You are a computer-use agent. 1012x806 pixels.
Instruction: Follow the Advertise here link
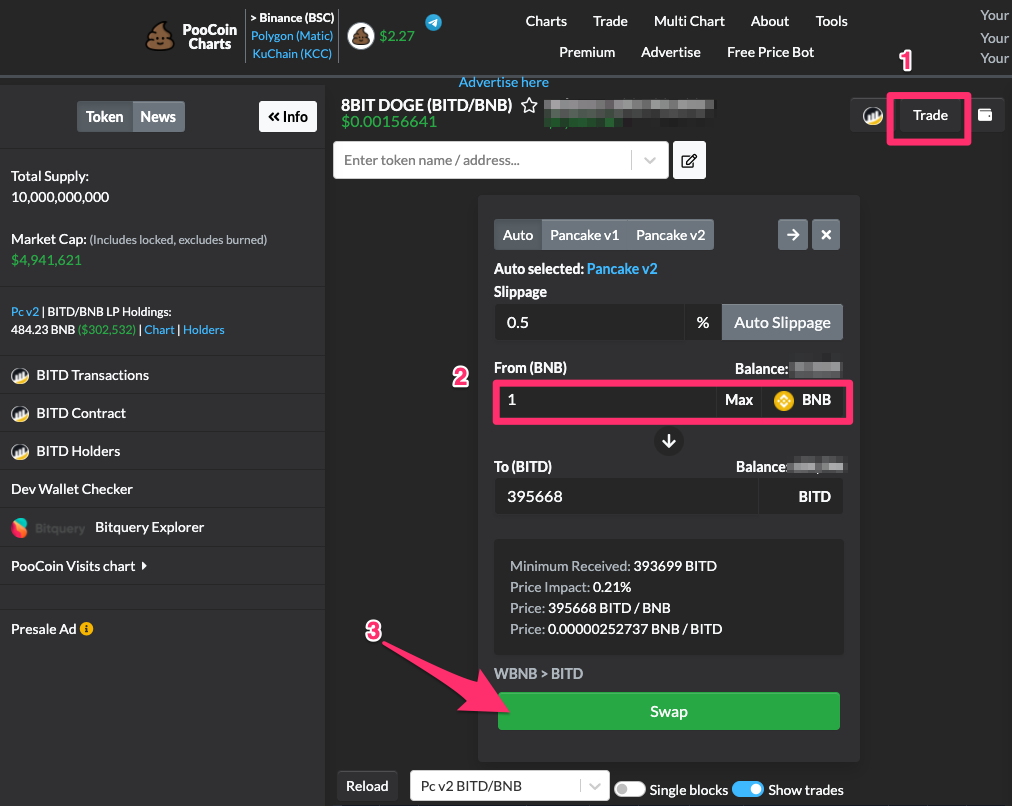click(x=503, y=83)
